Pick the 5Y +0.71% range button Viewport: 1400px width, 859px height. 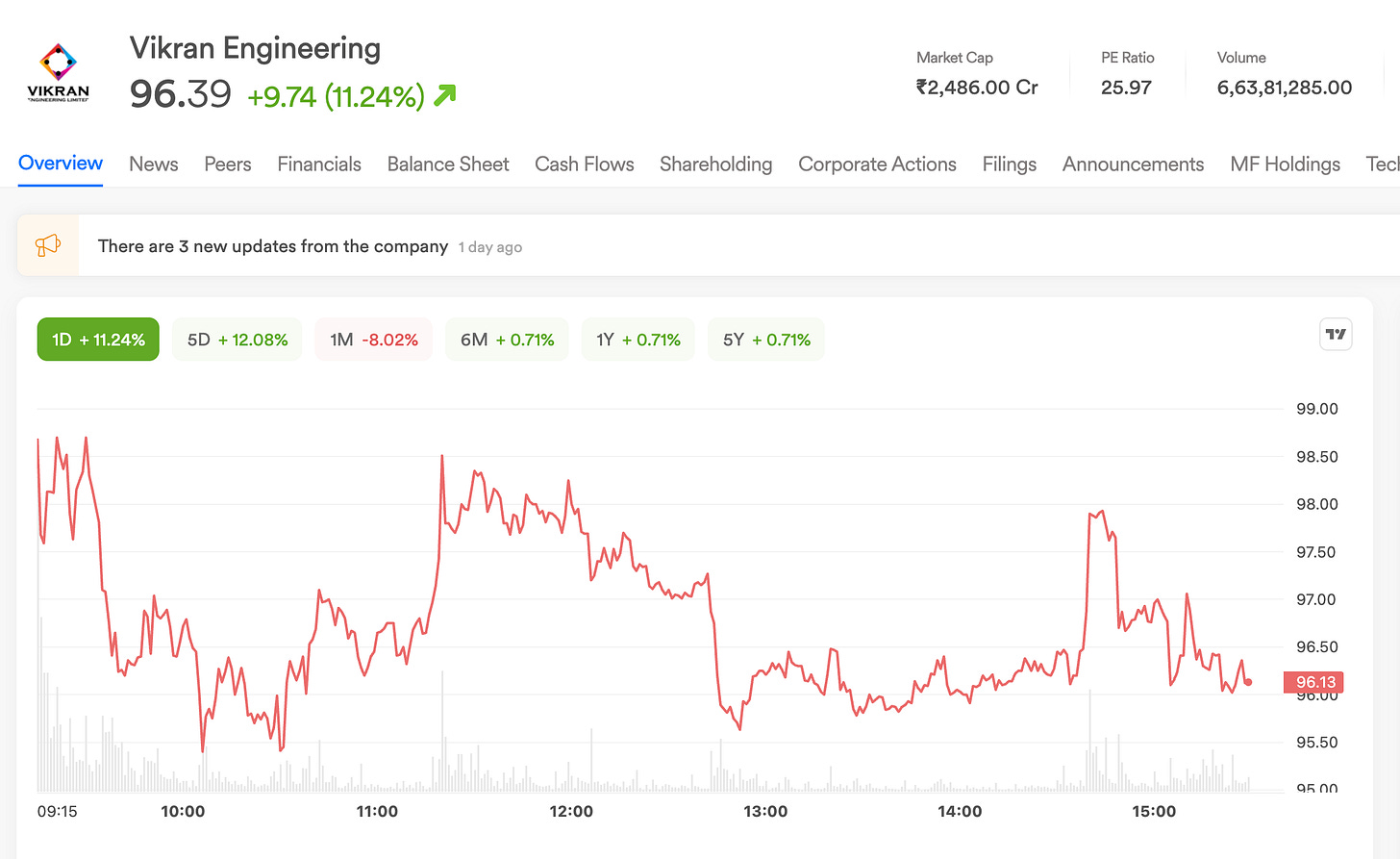tap(766, 340)
